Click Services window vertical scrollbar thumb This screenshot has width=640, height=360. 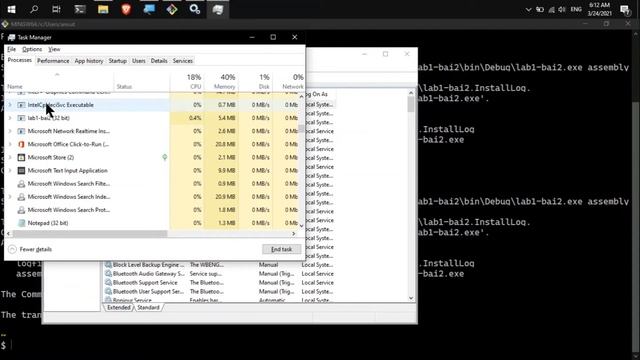pos(411,104)
